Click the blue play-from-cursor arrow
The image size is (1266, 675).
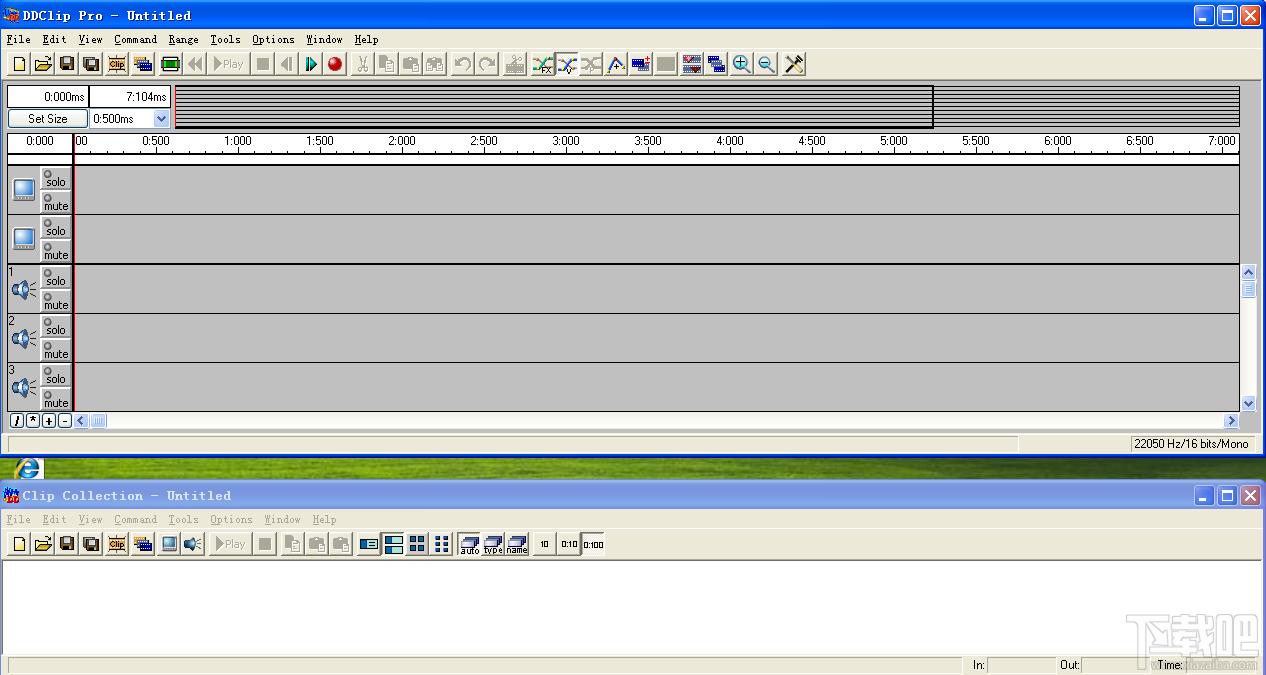311,64
